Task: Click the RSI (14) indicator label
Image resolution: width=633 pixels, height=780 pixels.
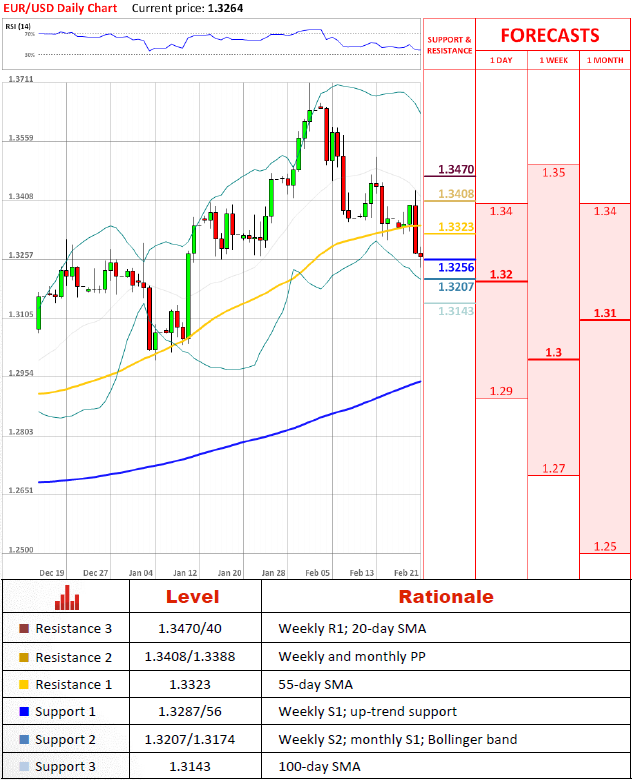Action: pos(18,26)
